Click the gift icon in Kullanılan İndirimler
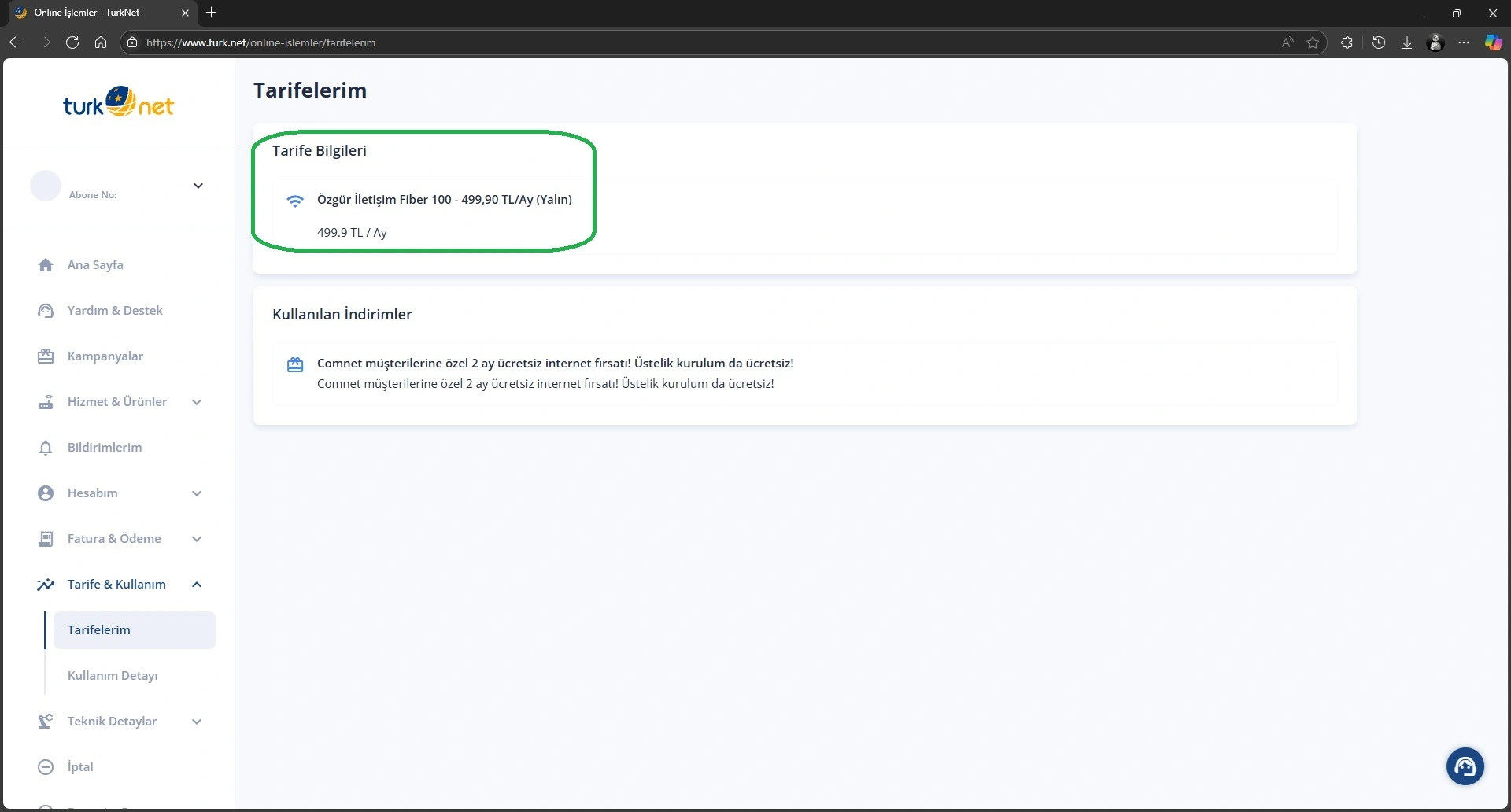 point(295,364)
